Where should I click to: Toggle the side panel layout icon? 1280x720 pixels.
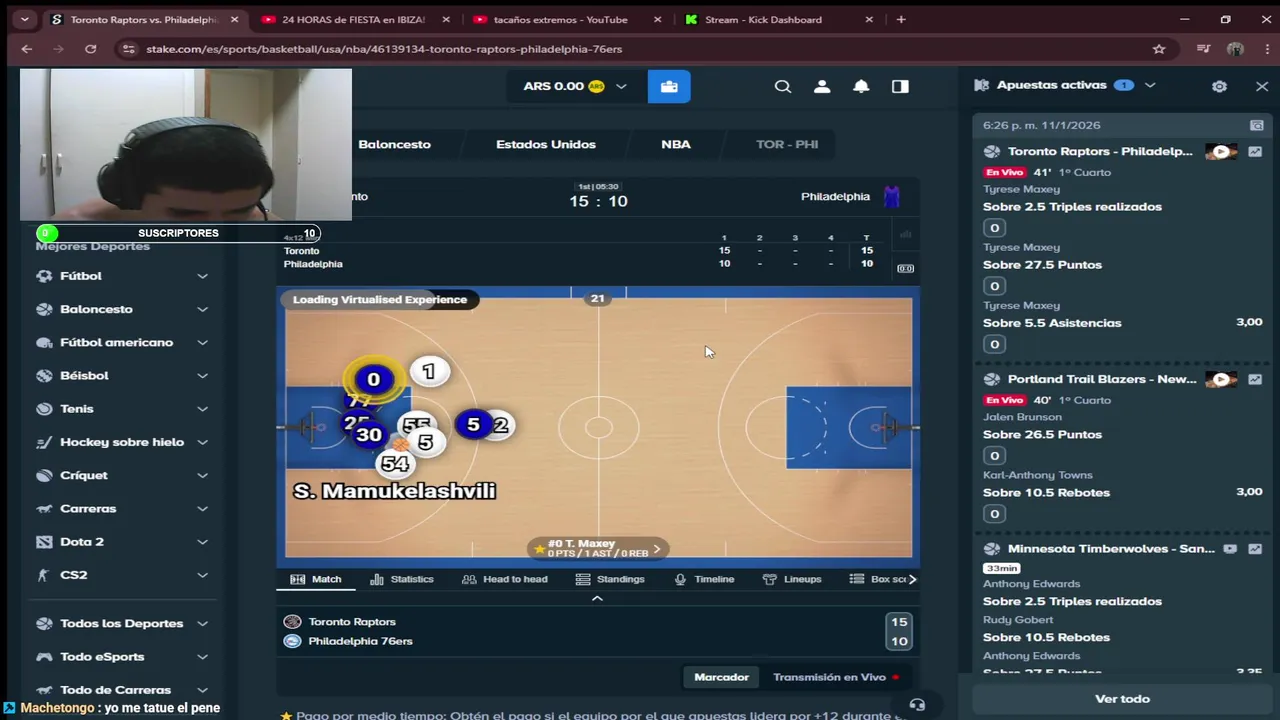pos(900,87)
